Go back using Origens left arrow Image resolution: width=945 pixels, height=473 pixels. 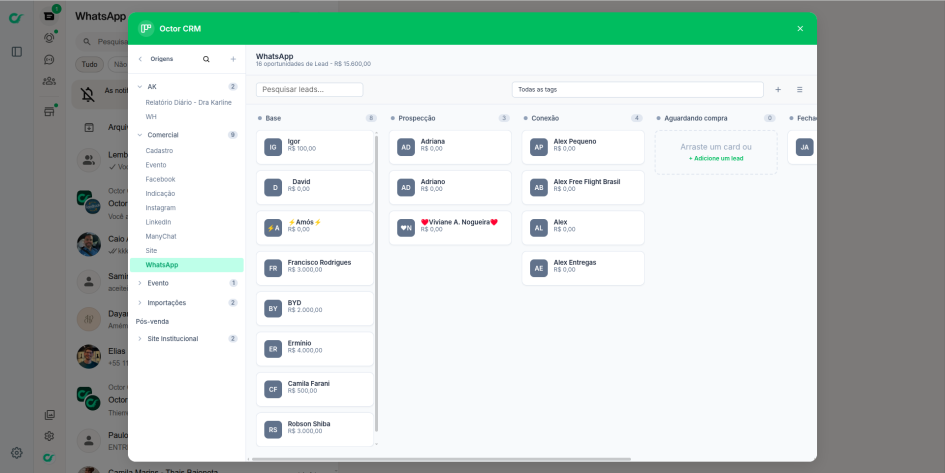(140, 59)
